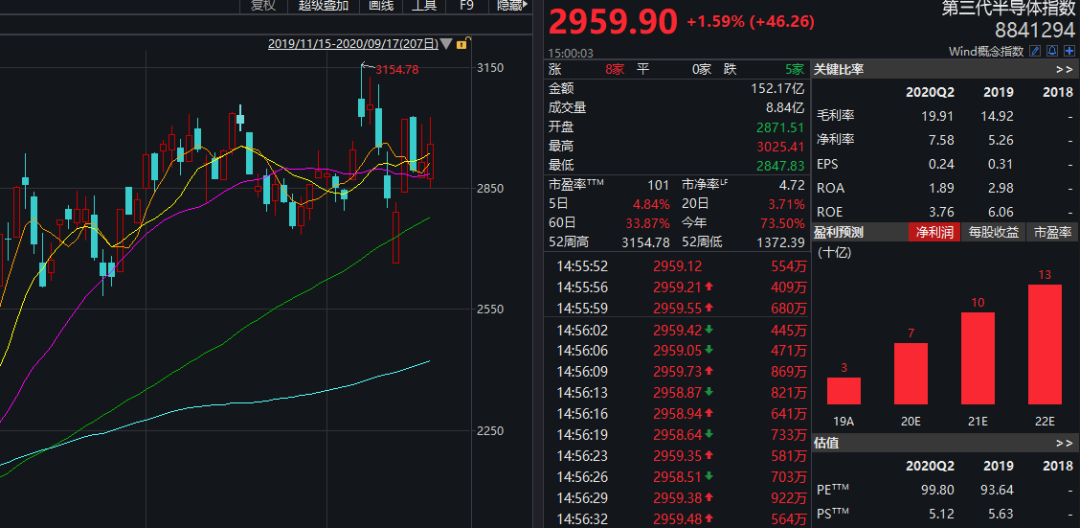Switch to the 每股收益 tab
The width and height of the screenshot is (1080, 528).
(x=993, y=232)
